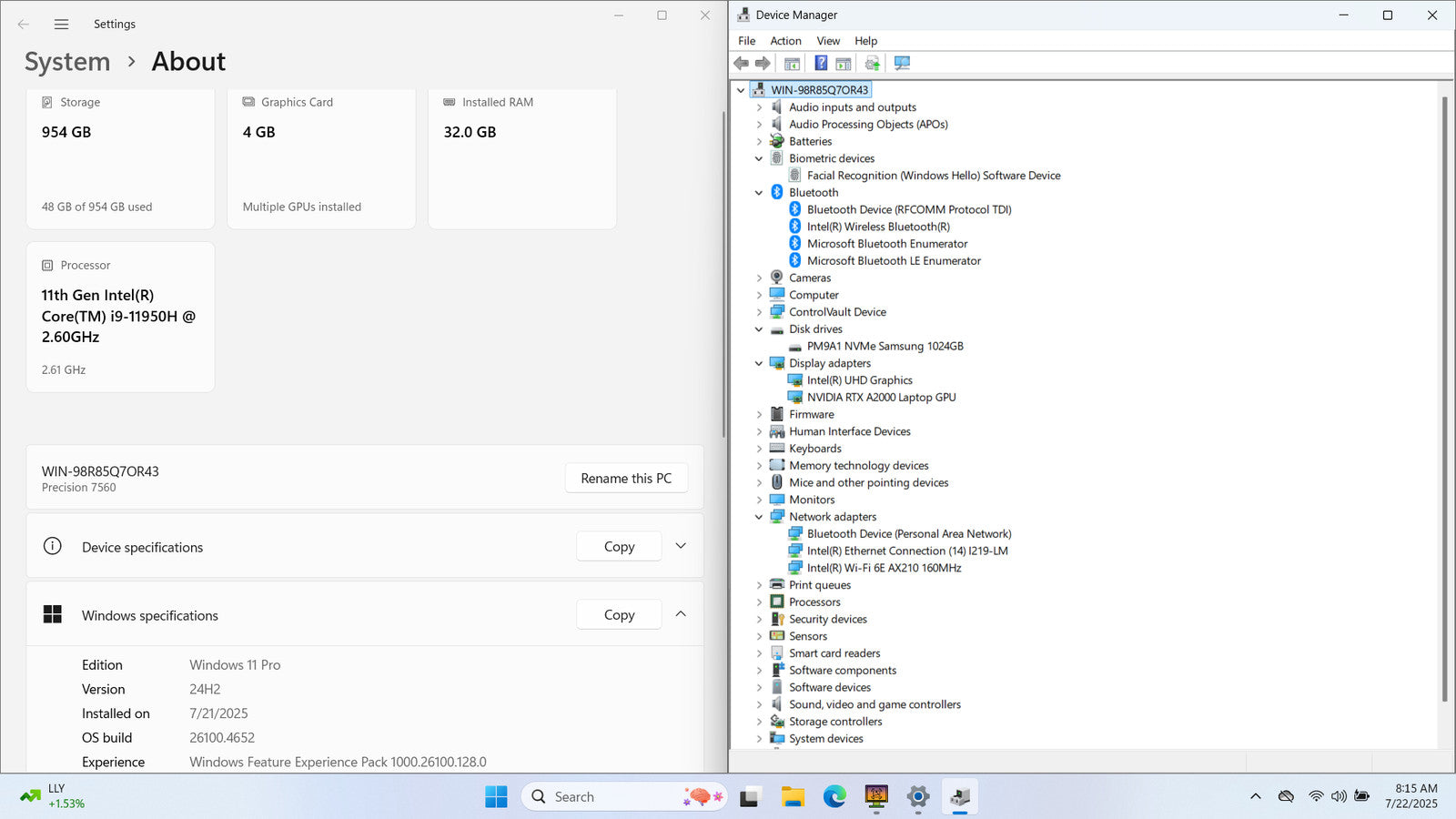Click the System breadcrumb link

[x=67, y=62]
